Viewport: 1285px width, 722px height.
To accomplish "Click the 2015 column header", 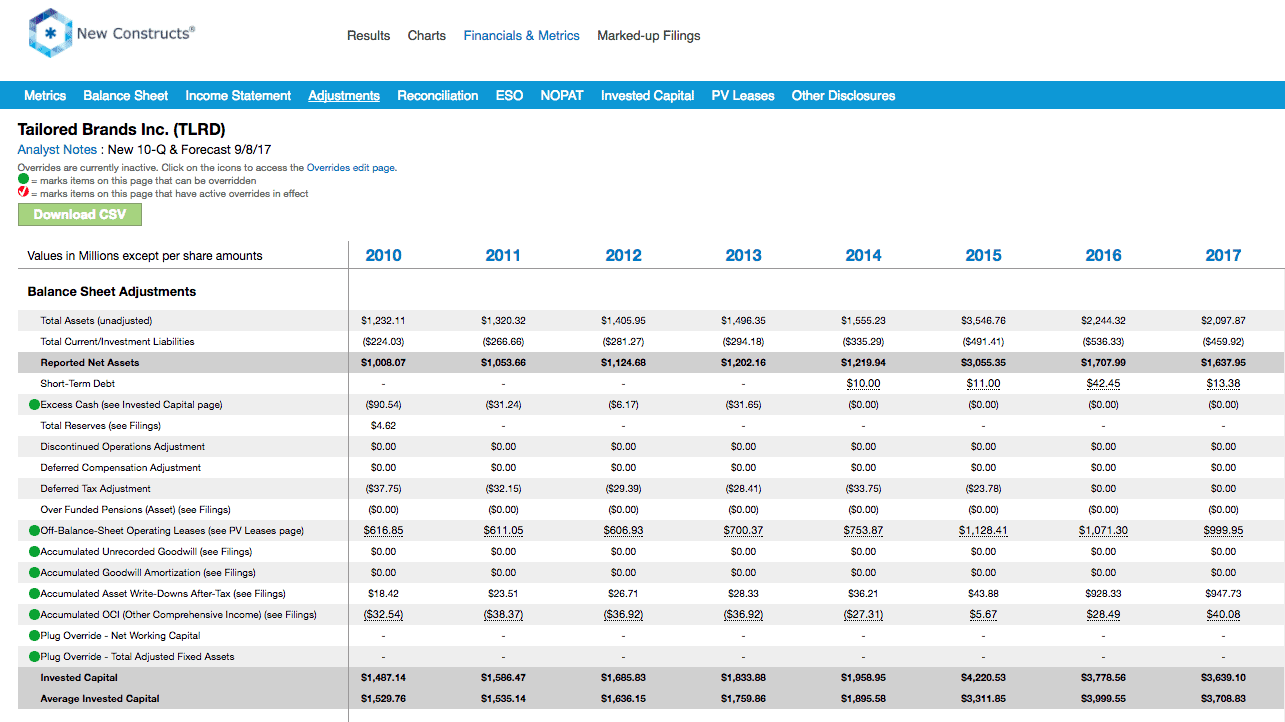I will (x=983, y=255).
